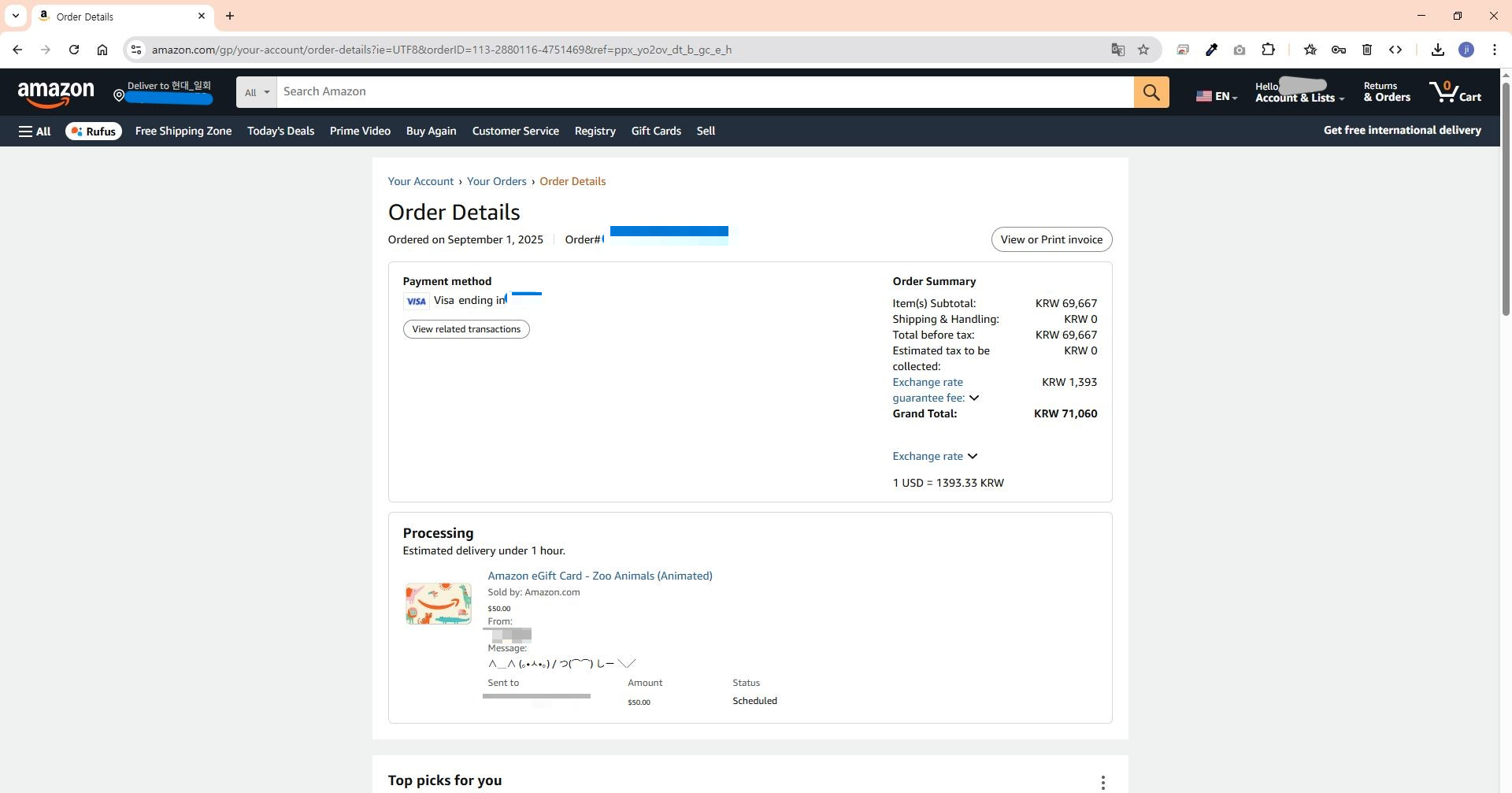1512x793 pixels.
Task: Click the browser back arrow
Action: click(x=17, y=50)
